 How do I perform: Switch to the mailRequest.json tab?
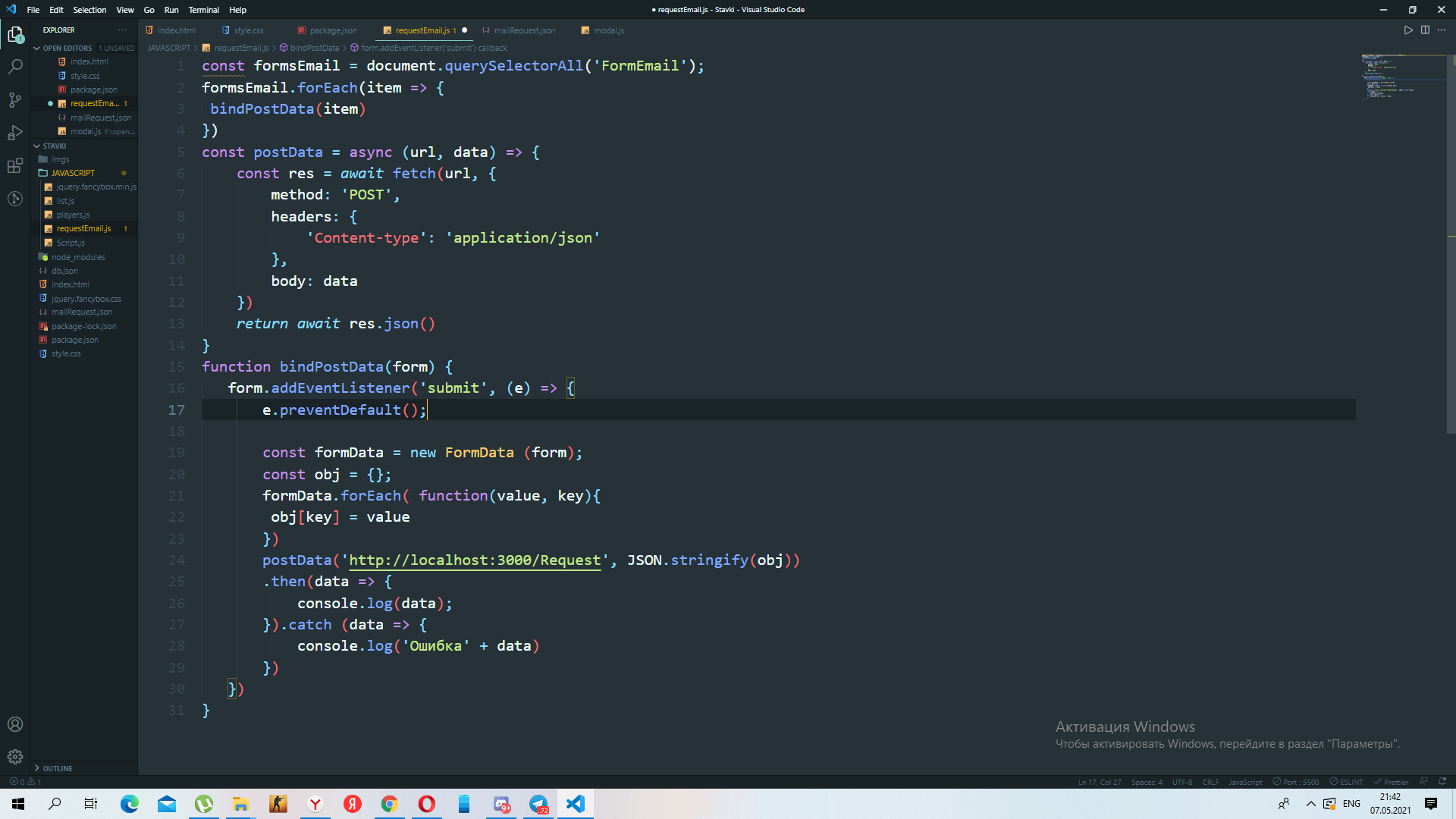click(x=524, y=30)
